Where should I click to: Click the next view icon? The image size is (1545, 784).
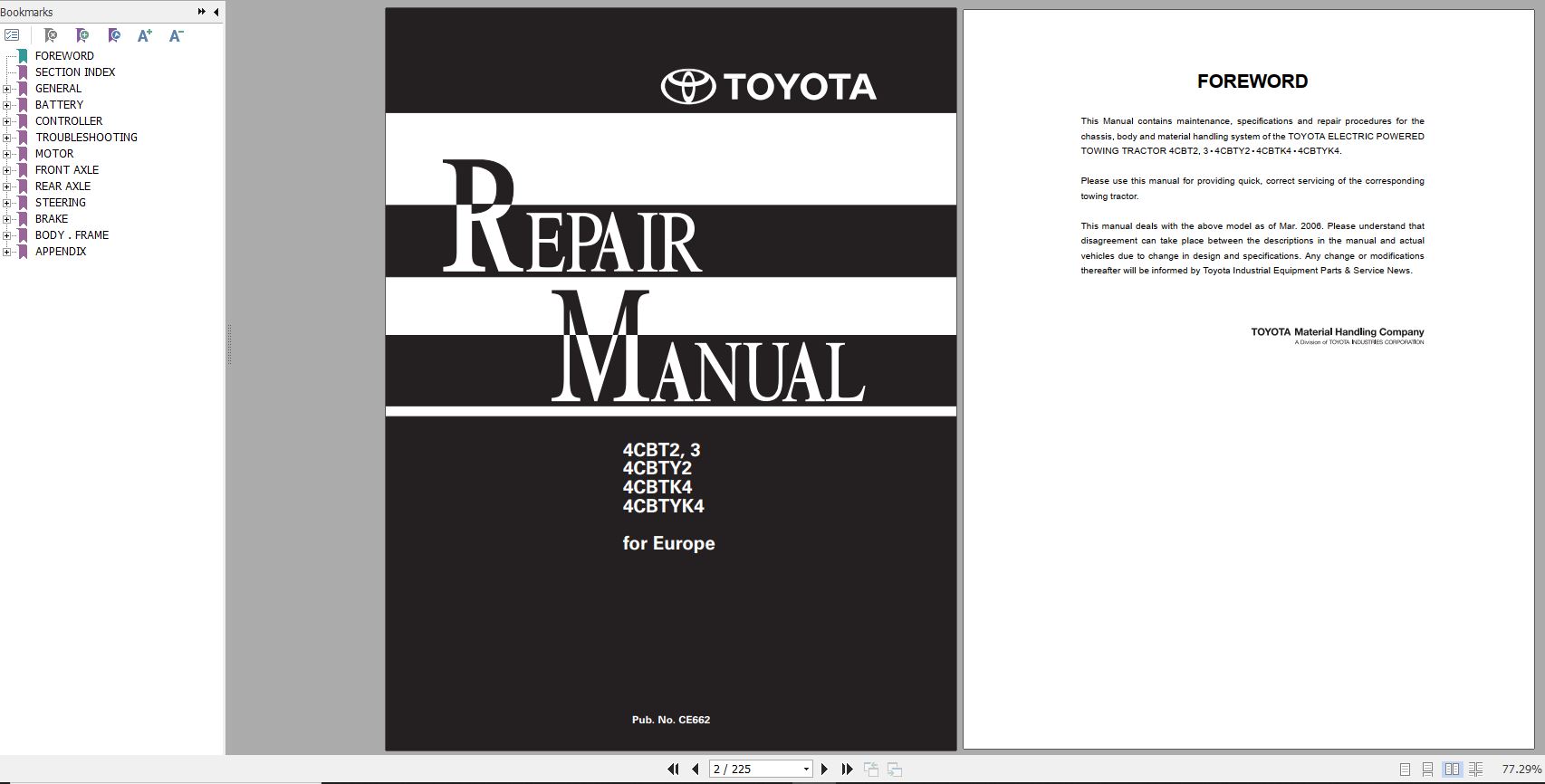[x=895, y=769]
